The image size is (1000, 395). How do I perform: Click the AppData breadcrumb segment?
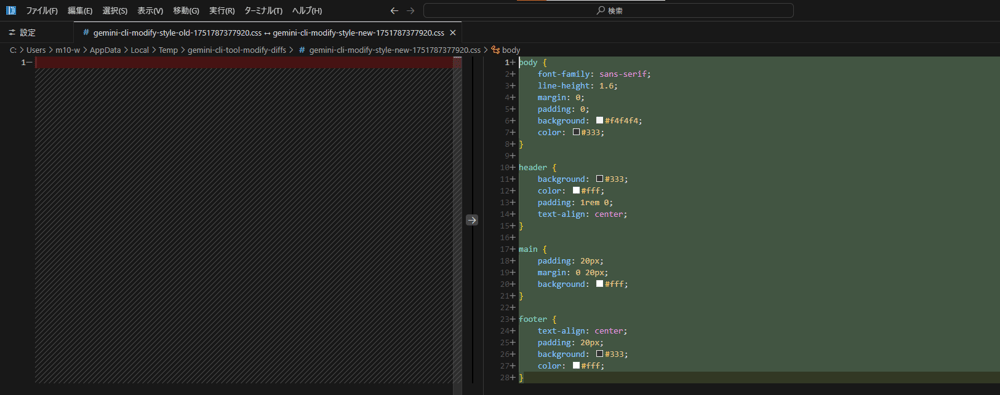tap(105, 50)
